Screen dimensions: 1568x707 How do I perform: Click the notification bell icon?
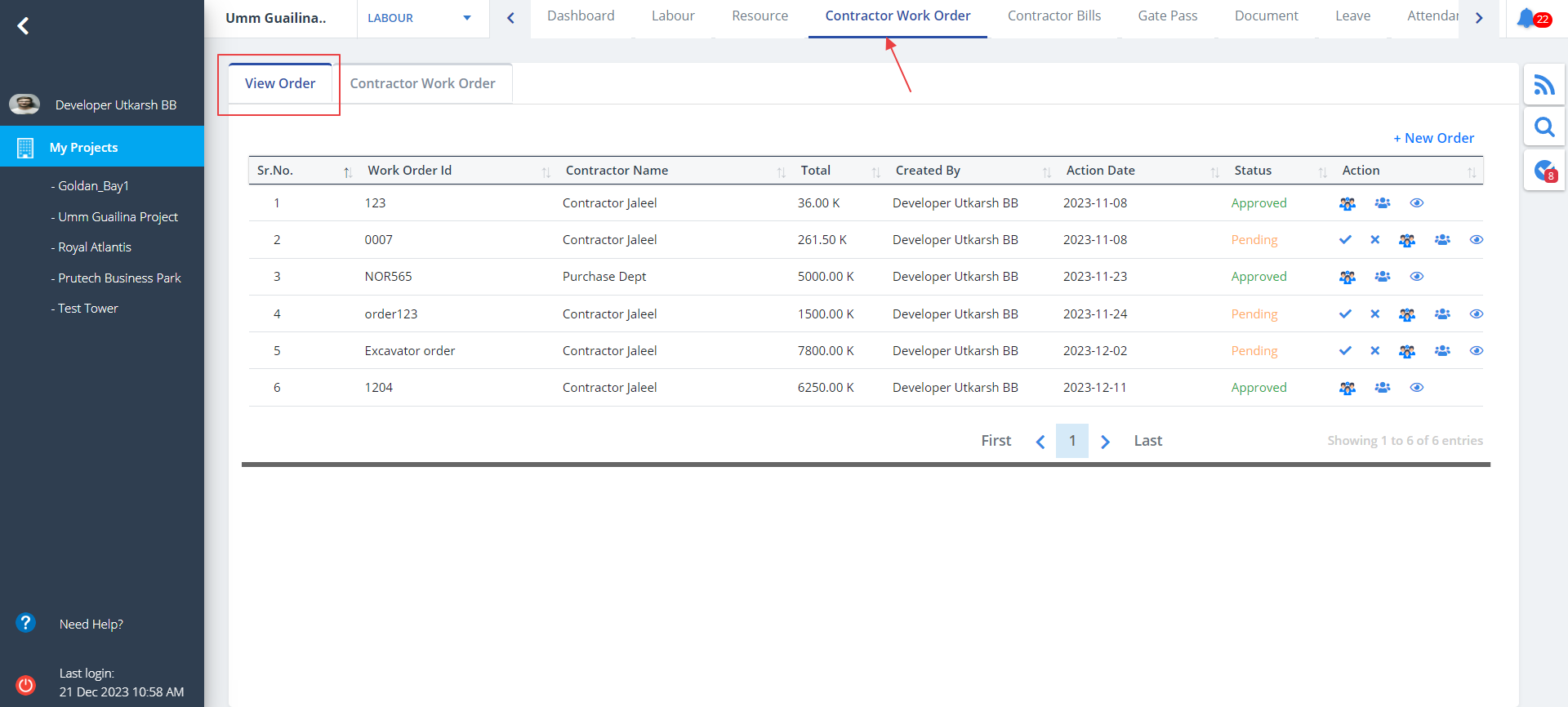[x=1526, y=18]
